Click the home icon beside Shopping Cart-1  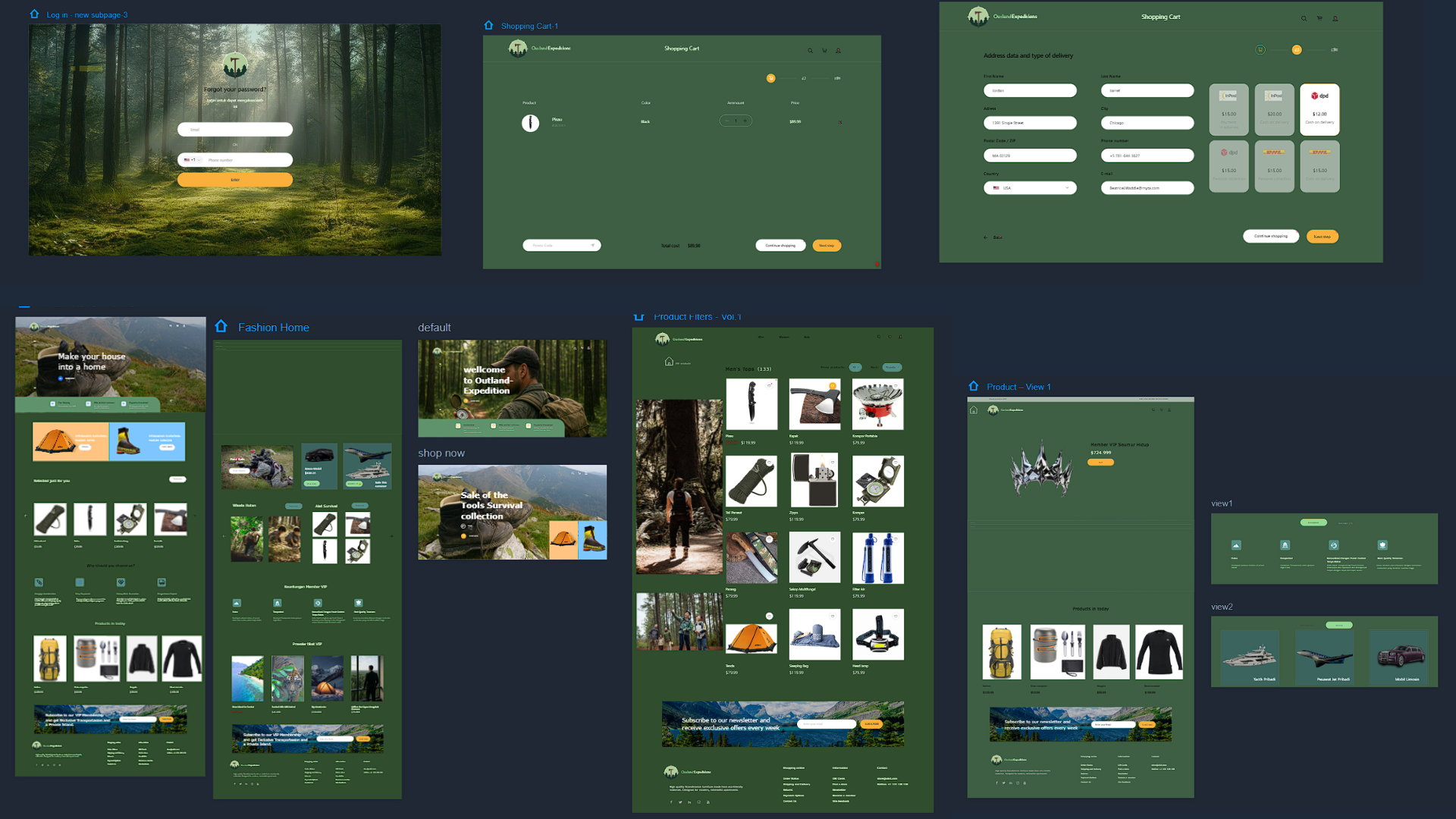point(488,25)
